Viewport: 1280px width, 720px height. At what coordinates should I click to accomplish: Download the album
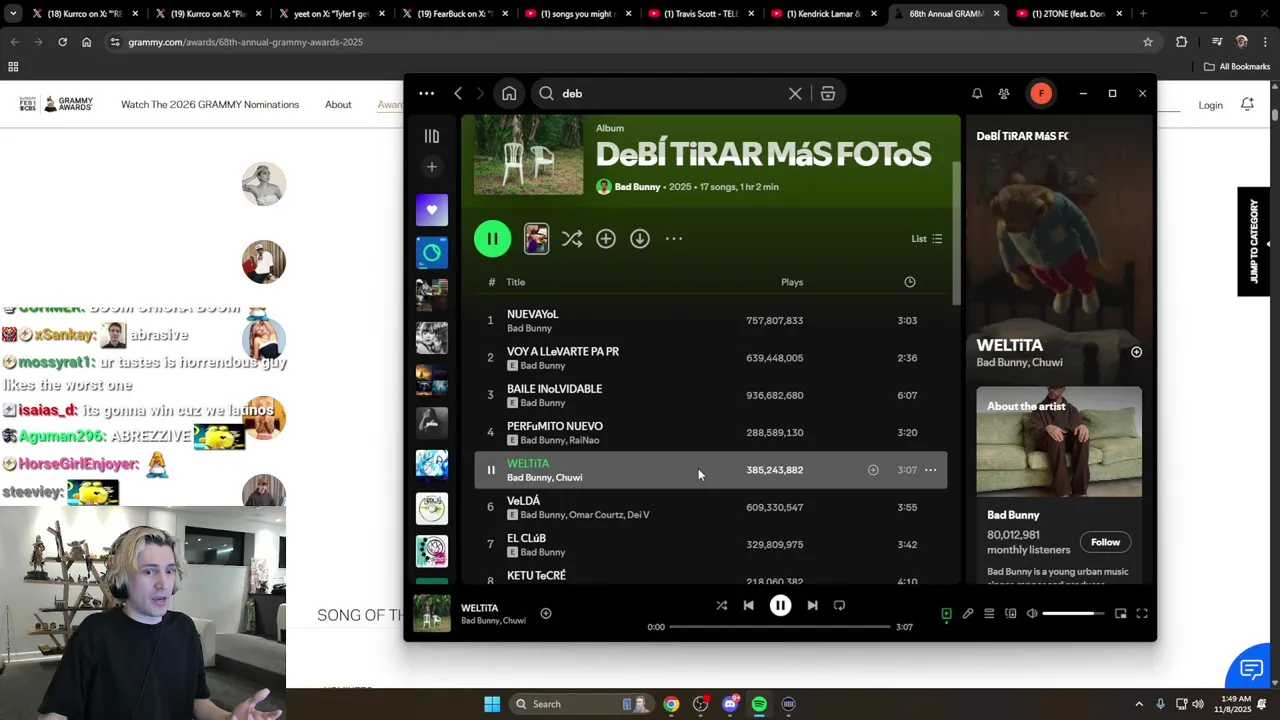pos(640,238)
